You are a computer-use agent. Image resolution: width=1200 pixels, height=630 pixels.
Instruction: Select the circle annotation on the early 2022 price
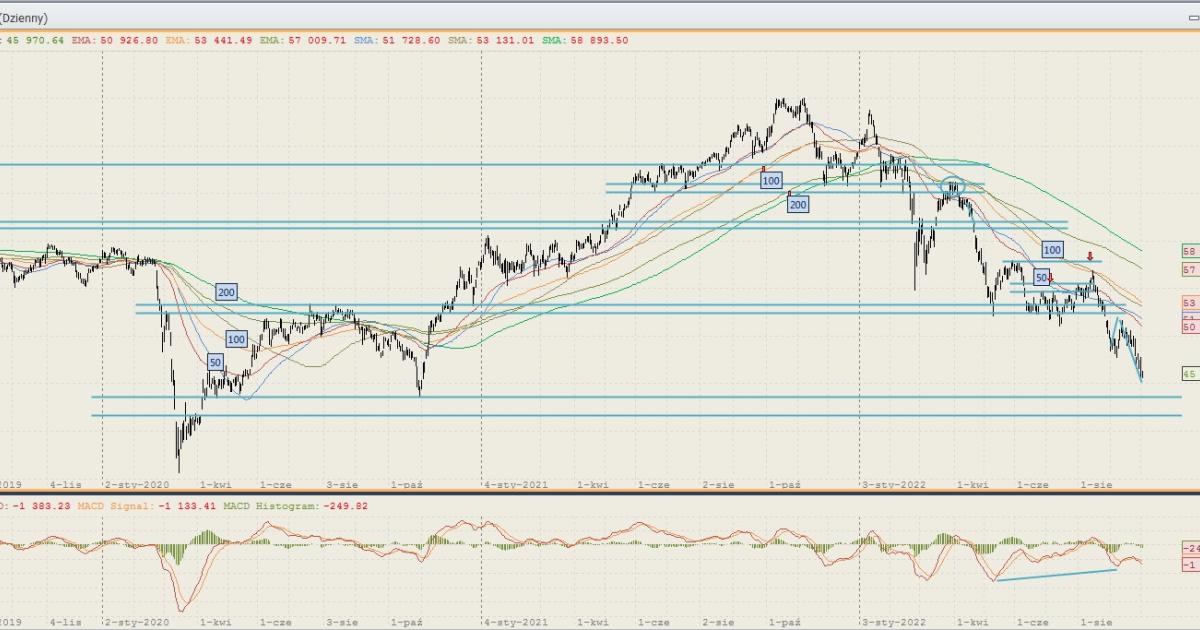[952, 185]
